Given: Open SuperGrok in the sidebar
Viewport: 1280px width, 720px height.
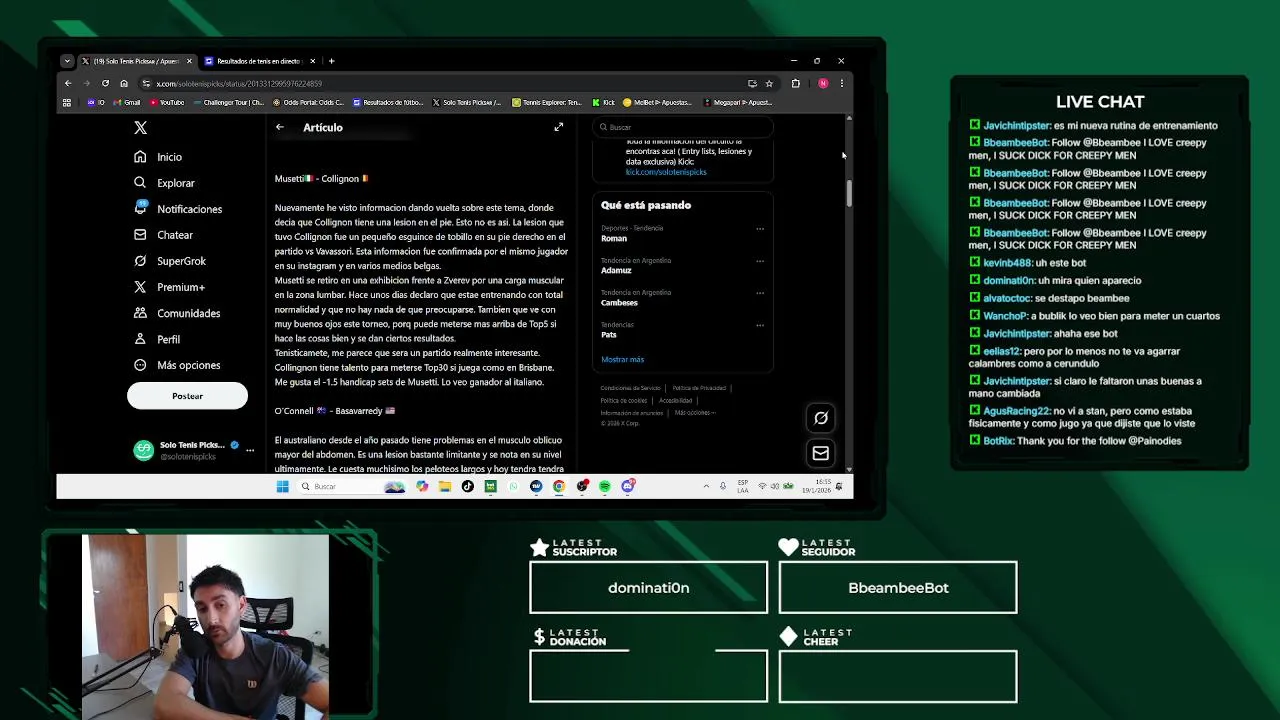Looking at the screenshot, I should (x=169, y=261).
